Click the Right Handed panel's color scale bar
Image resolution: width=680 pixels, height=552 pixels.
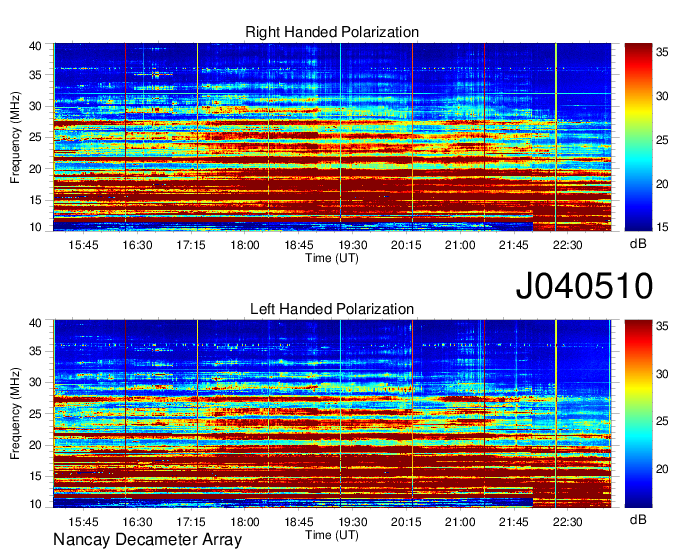coord(638,137)
